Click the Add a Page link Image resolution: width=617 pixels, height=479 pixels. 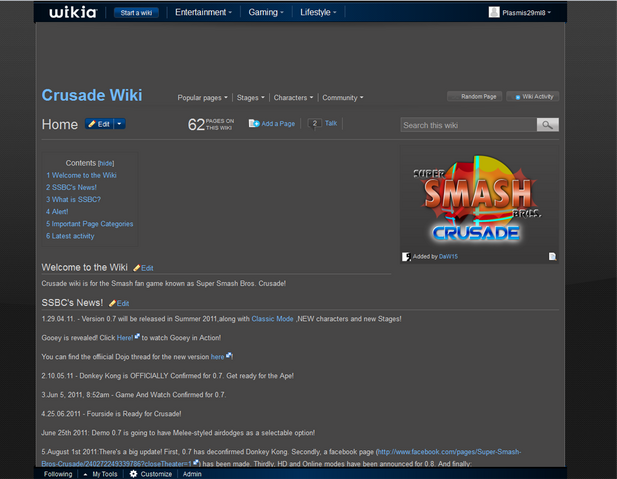click(x=278, y=124)
